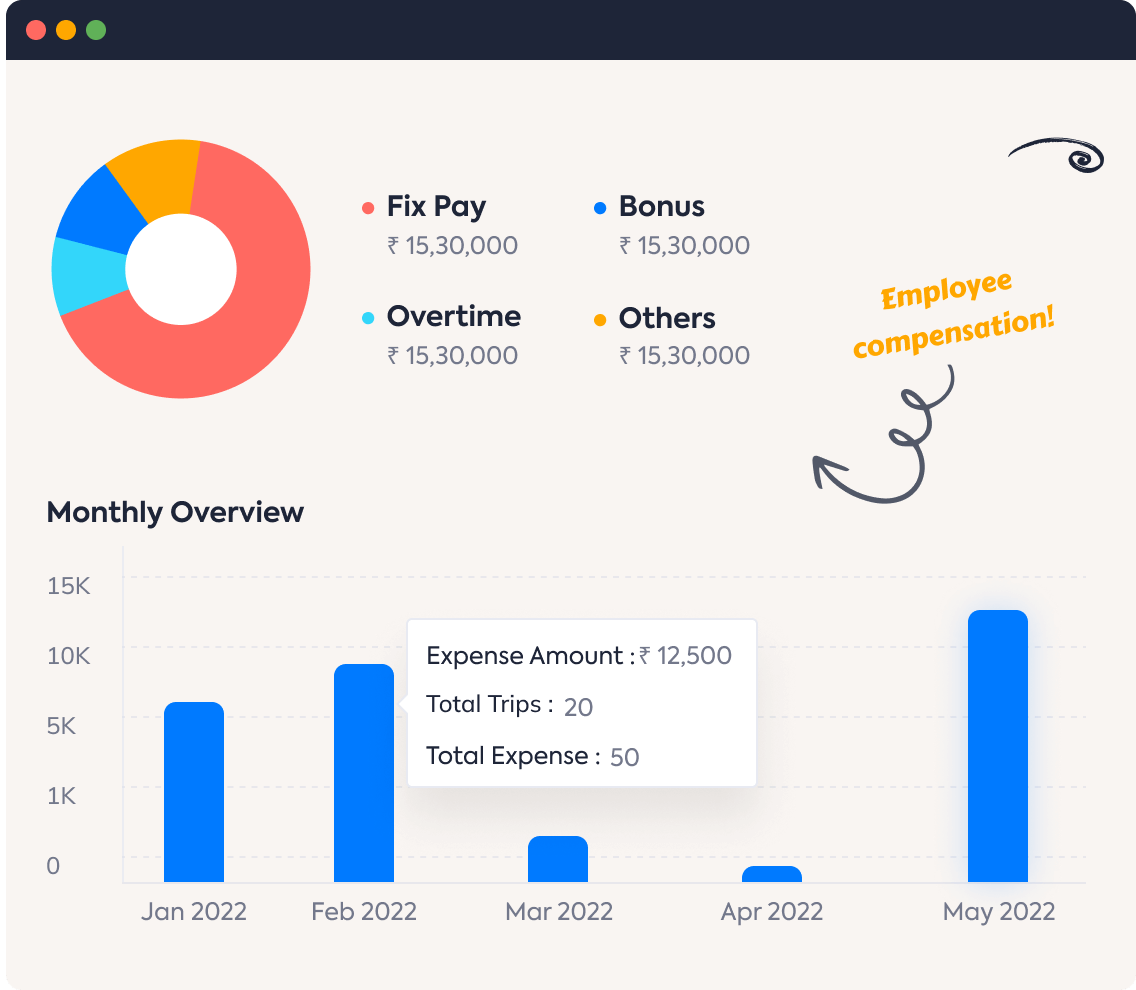Click the tallest bar for May 2022
The height and width of the screenshot is (990, 1136).
coord(998,740)
